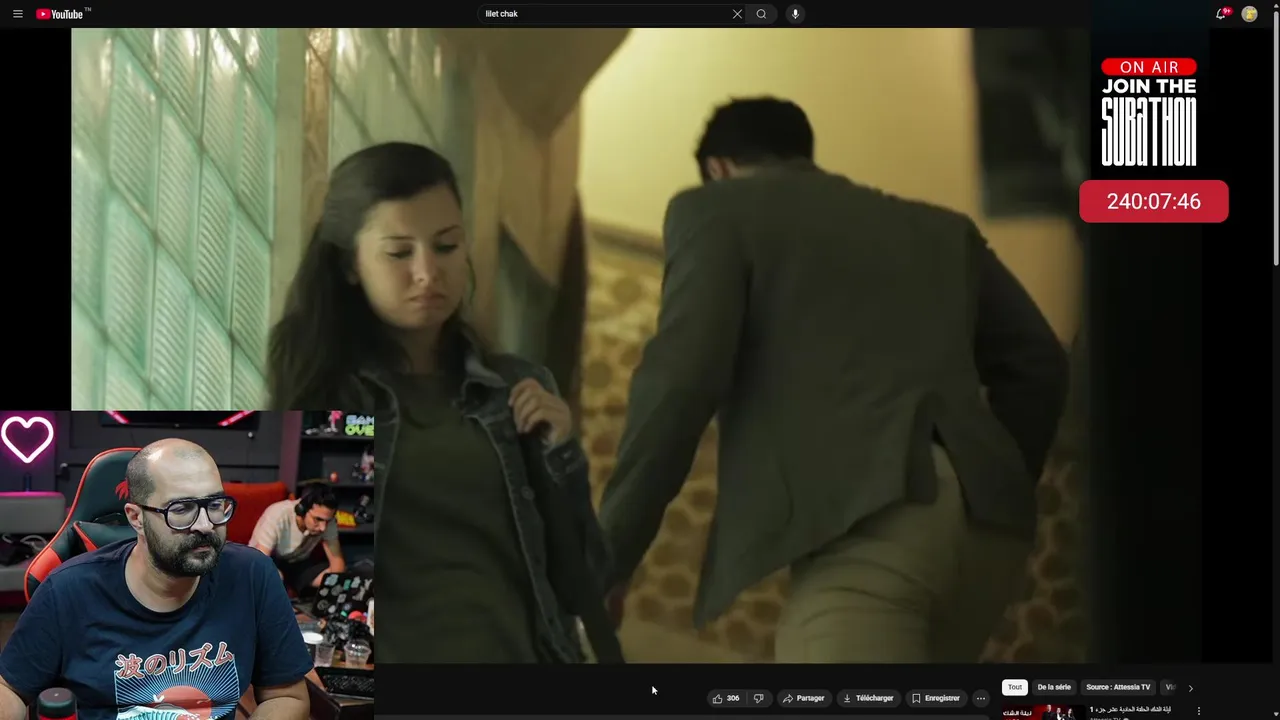Click the Télécharger download button

[x=868, y=698]
